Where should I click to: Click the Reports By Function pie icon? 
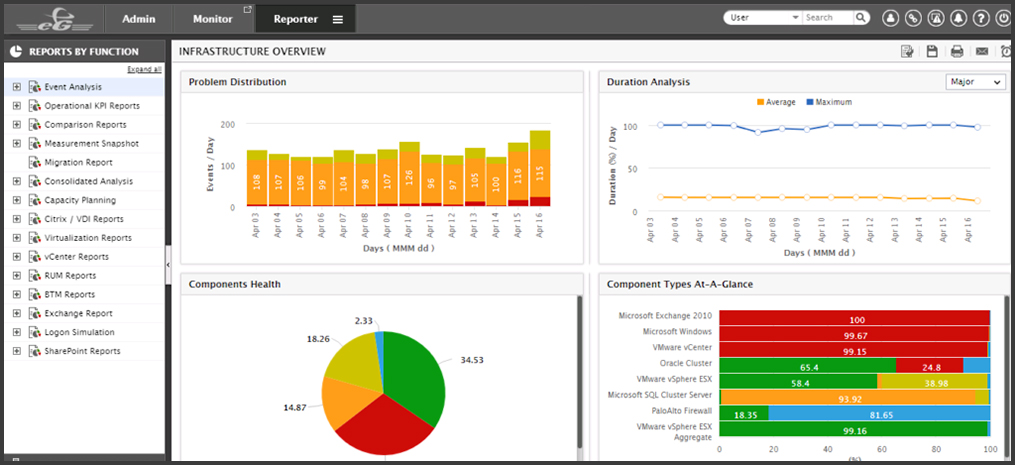[17, 52]
